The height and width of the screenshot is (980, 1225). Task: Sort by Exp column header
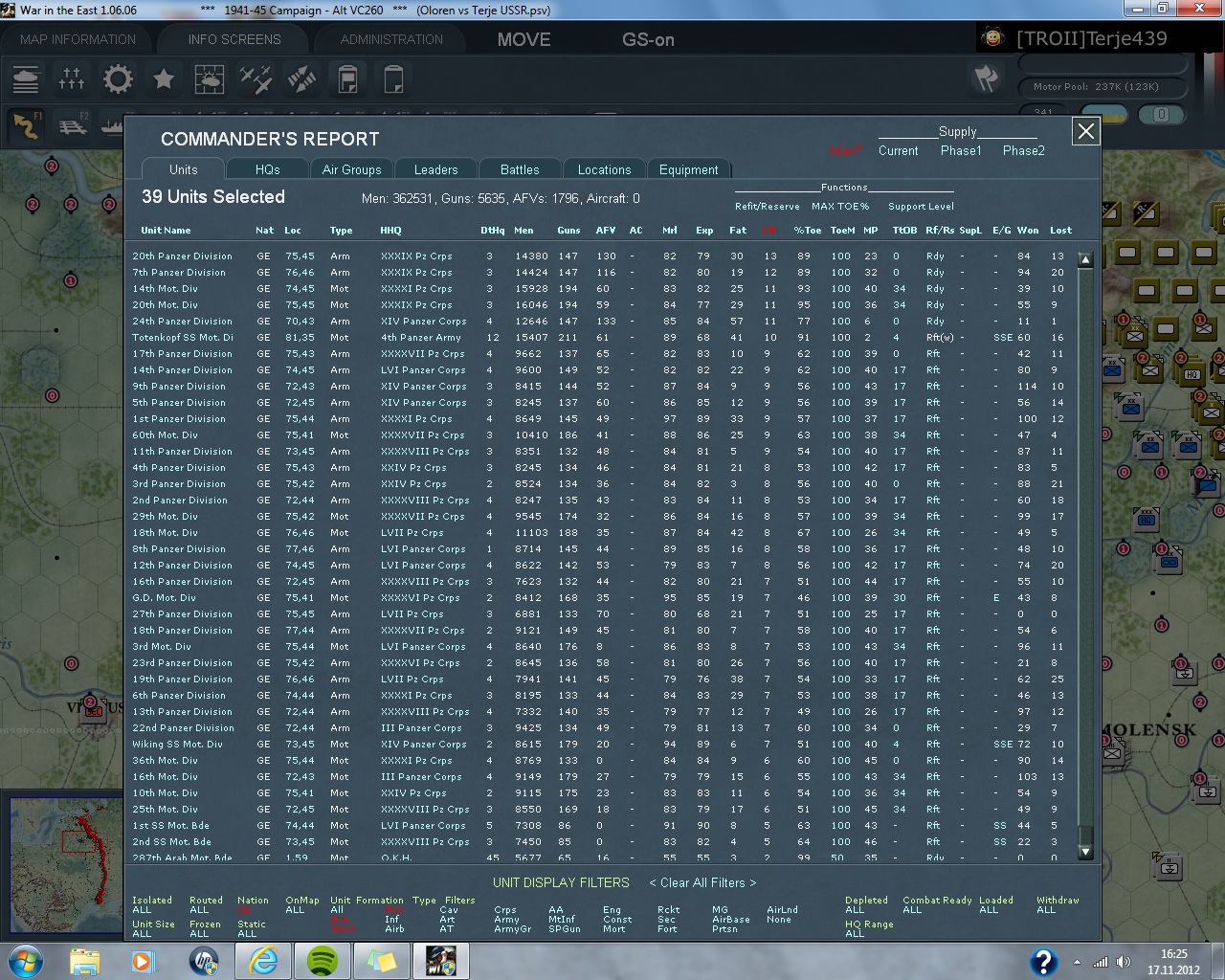click(x=704, y=231)
